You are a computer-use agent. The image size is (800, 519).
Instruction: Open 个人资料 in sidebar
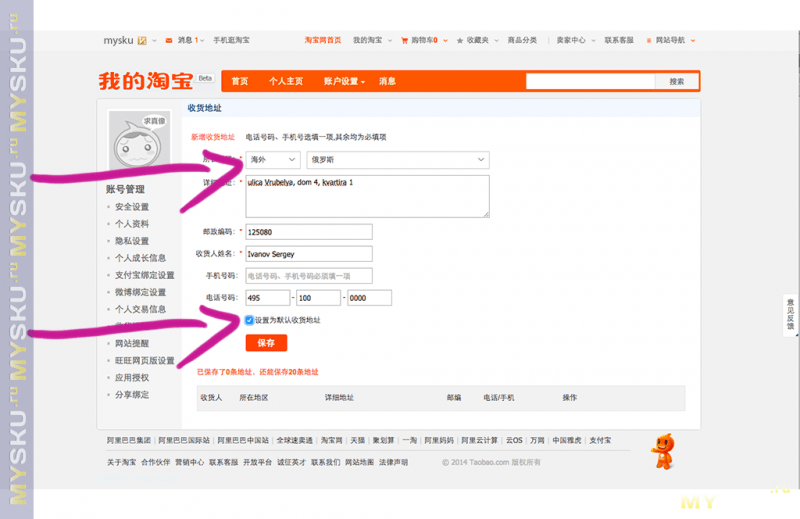click(x=132, y=224)
